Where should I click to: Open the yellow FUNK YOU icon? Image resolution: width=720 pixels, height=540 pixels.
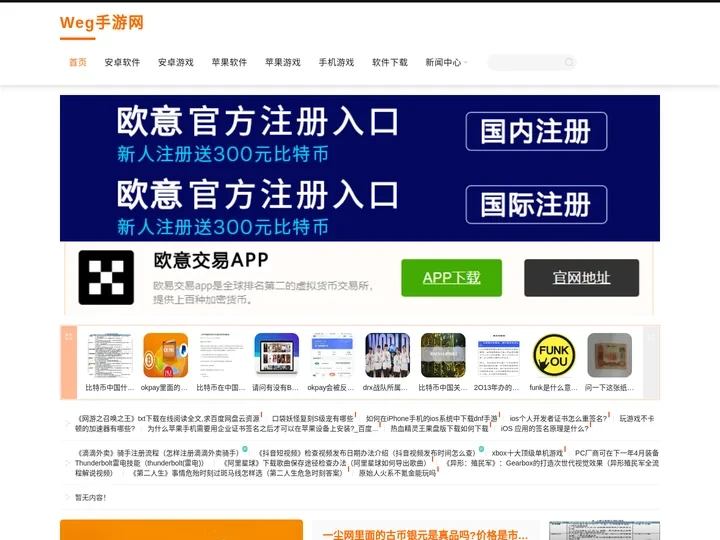(554, 355)
